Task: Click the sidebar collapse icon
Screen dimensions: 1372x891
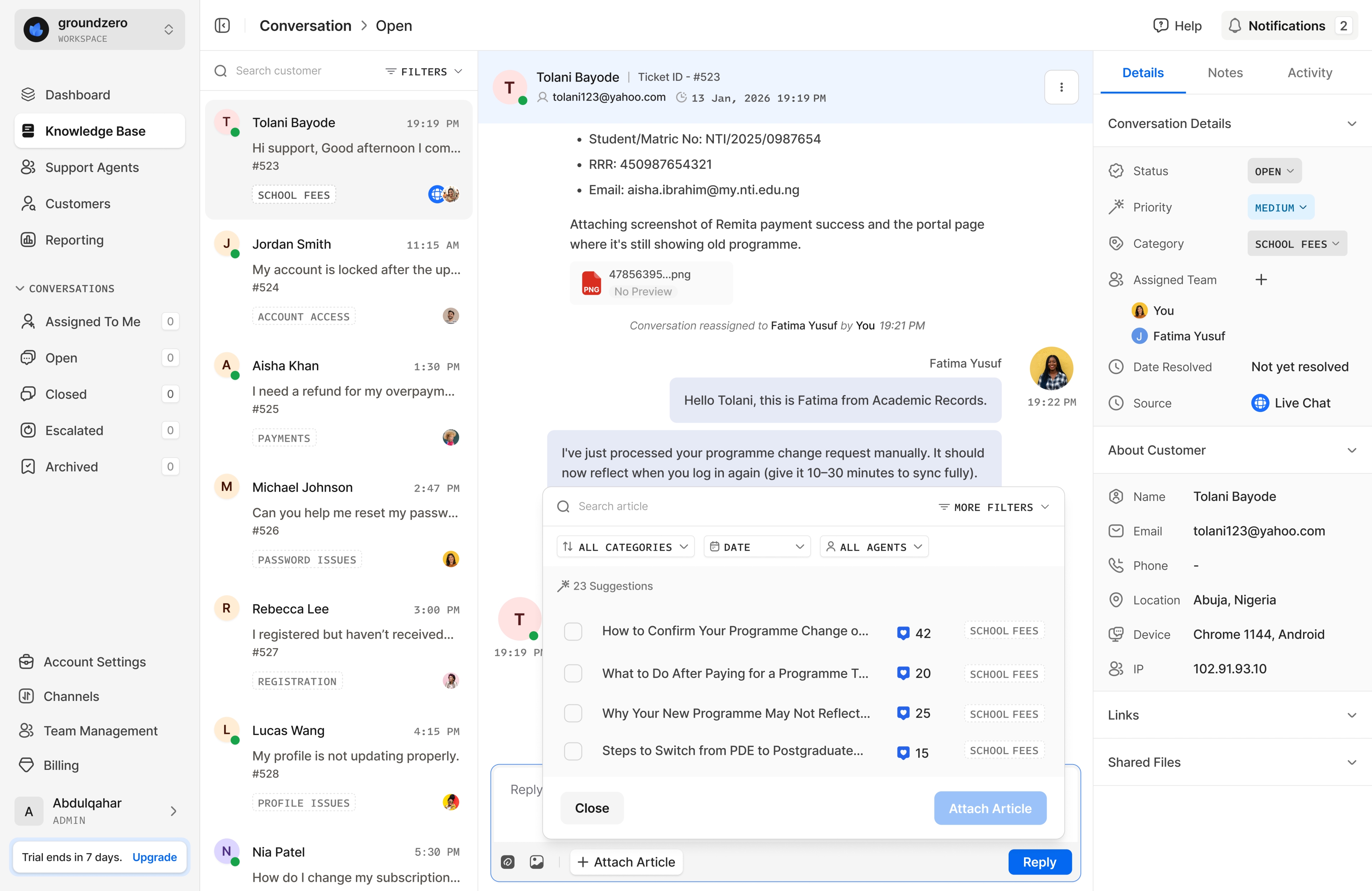Action: coord(222,25)
